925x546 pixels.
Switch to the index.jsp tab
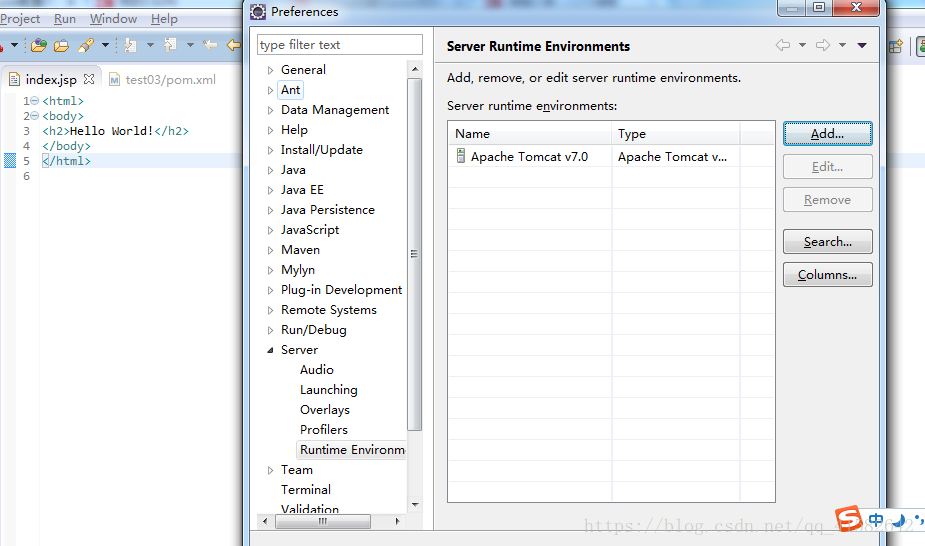coord(51,79)
